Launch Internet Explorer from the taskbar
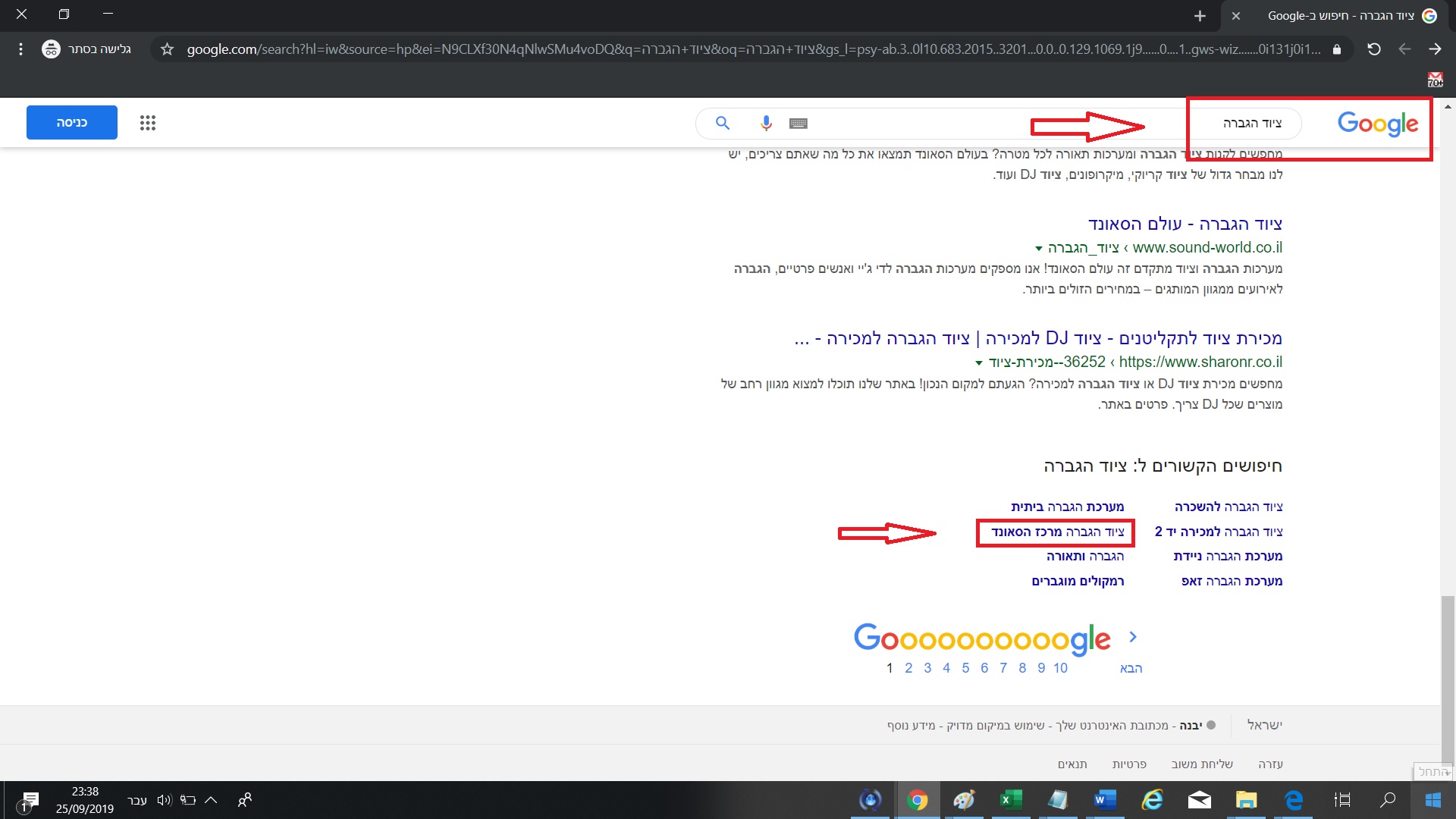Image resolution: width=1456 pixels, height=819 pixels. click(1153, 800)
